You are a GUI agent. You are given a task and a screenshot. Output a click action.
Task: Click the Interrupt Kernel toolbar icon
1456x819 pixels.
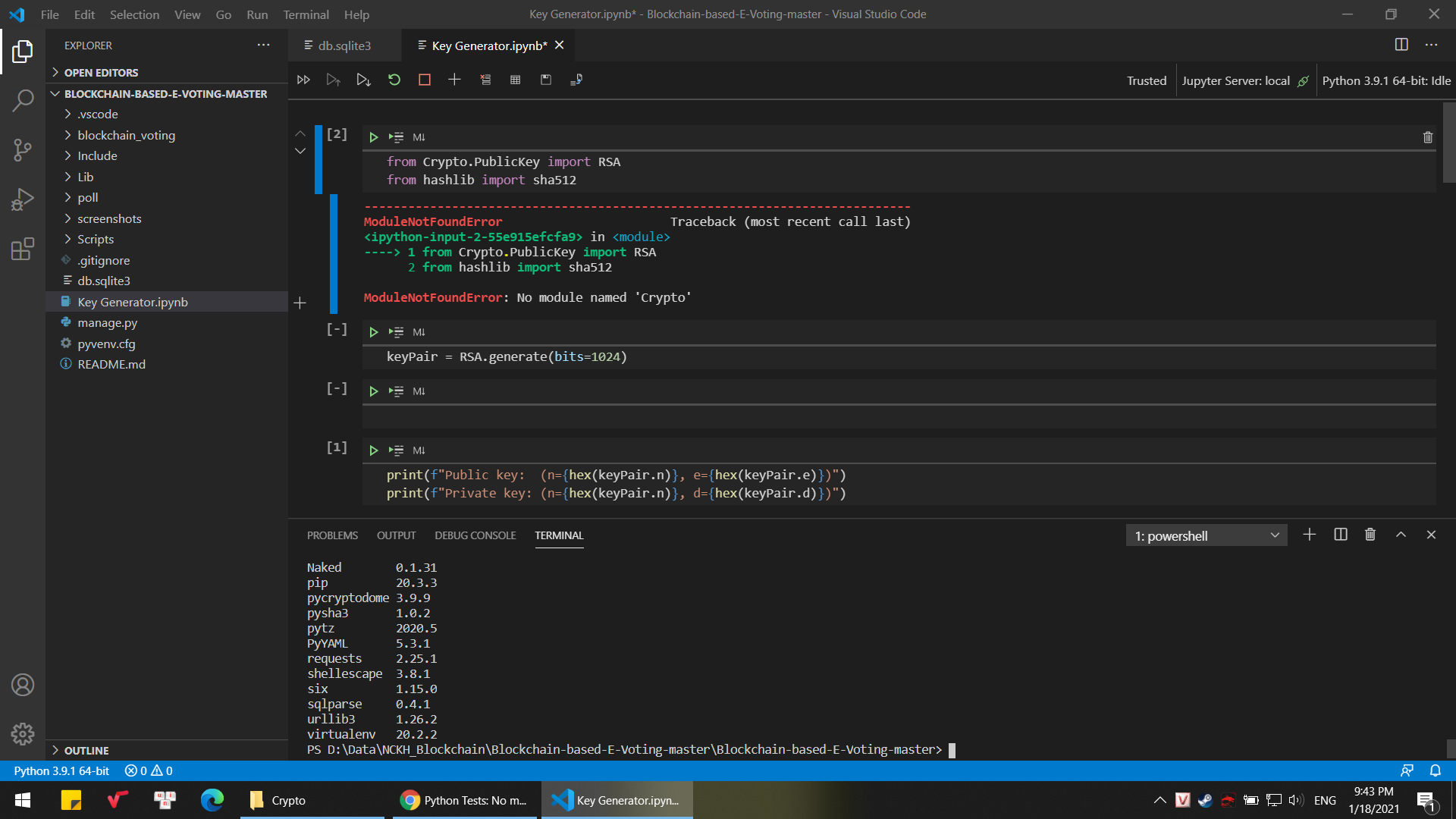click(423, 79)
